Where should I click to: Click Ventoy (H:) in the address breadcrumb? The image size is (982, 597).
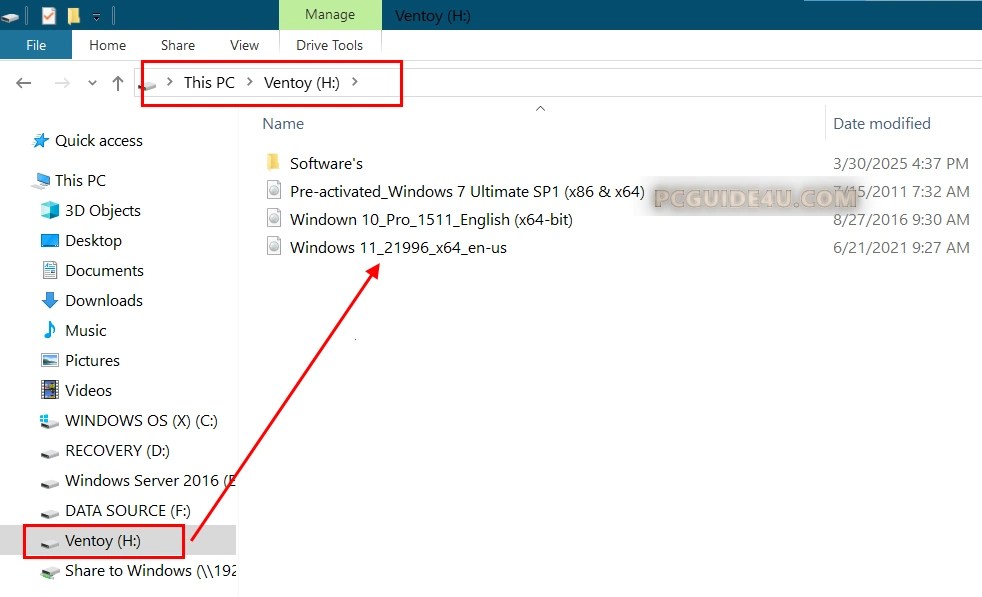(x=301, y=83)
